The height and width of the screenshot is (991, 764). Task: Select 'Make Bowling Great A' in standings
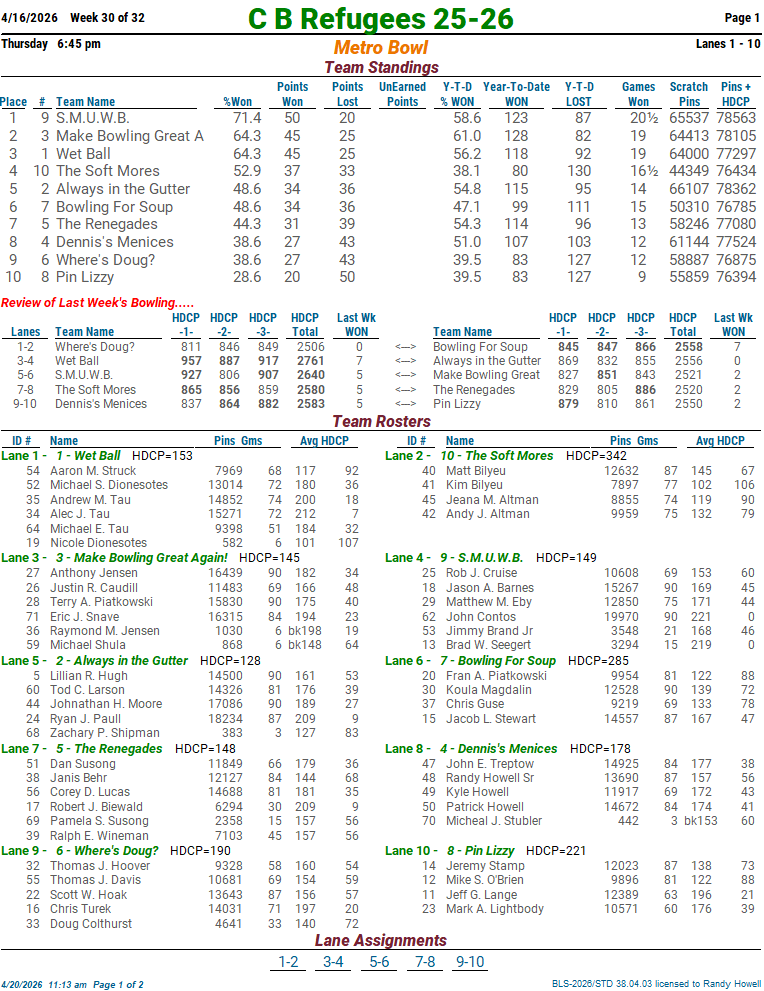(x=130, y=136)
